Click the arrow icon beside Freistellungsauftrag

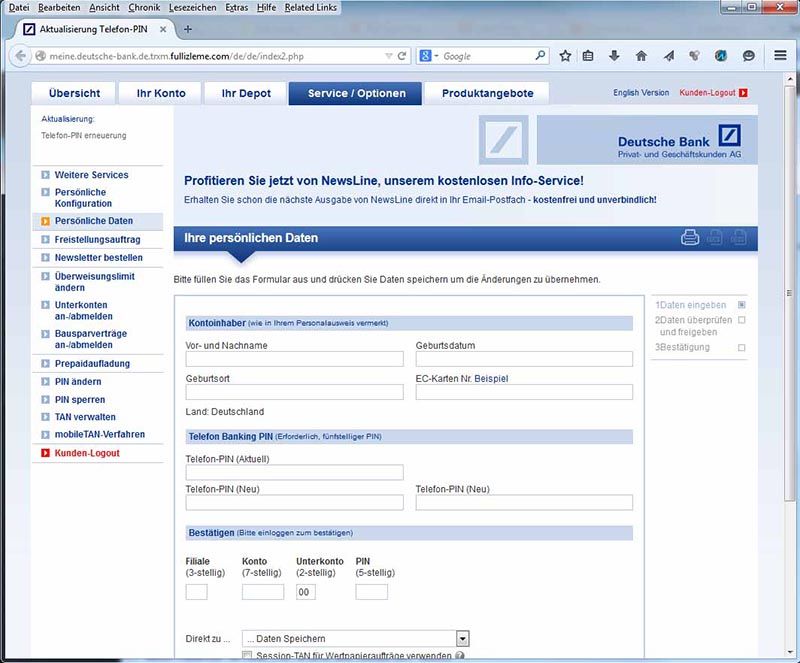45,239
